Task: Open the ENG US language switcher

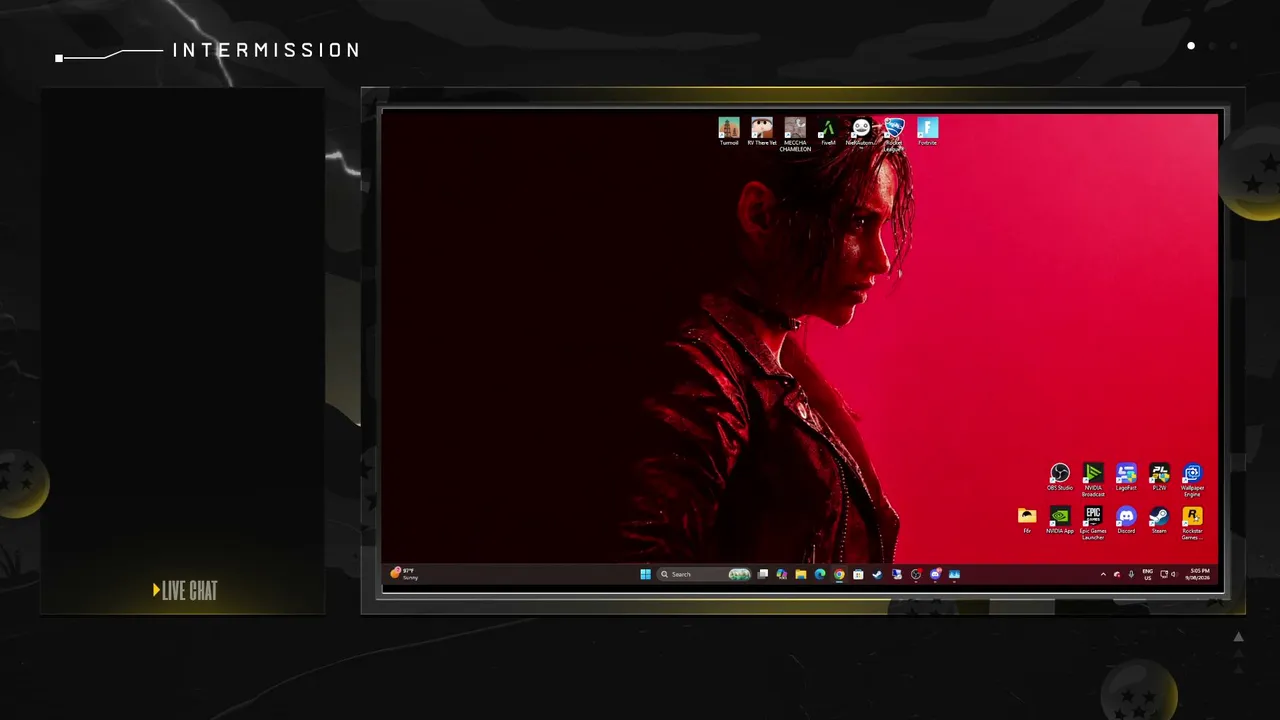Action: coord(1148,574)
